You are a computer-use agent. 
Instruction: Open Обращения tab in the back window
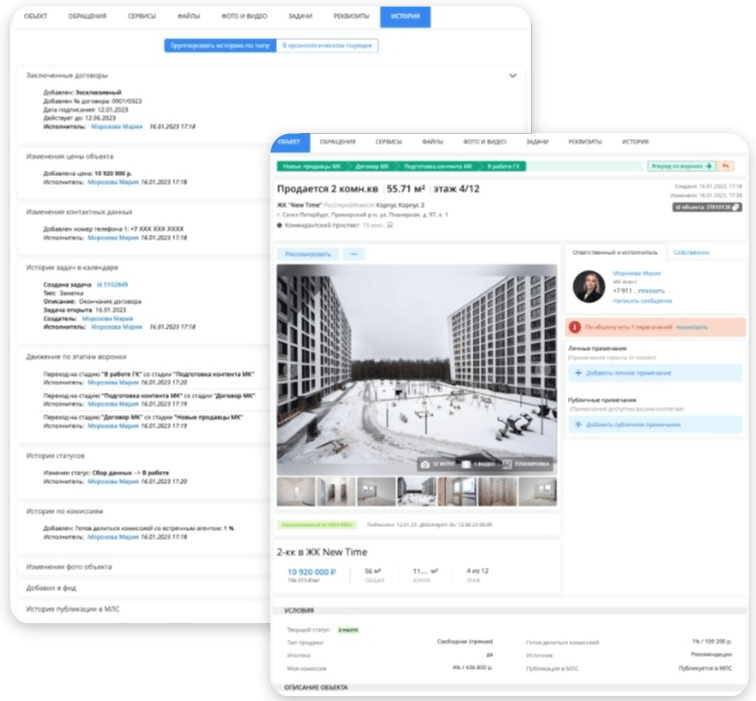tap(87, 16)
